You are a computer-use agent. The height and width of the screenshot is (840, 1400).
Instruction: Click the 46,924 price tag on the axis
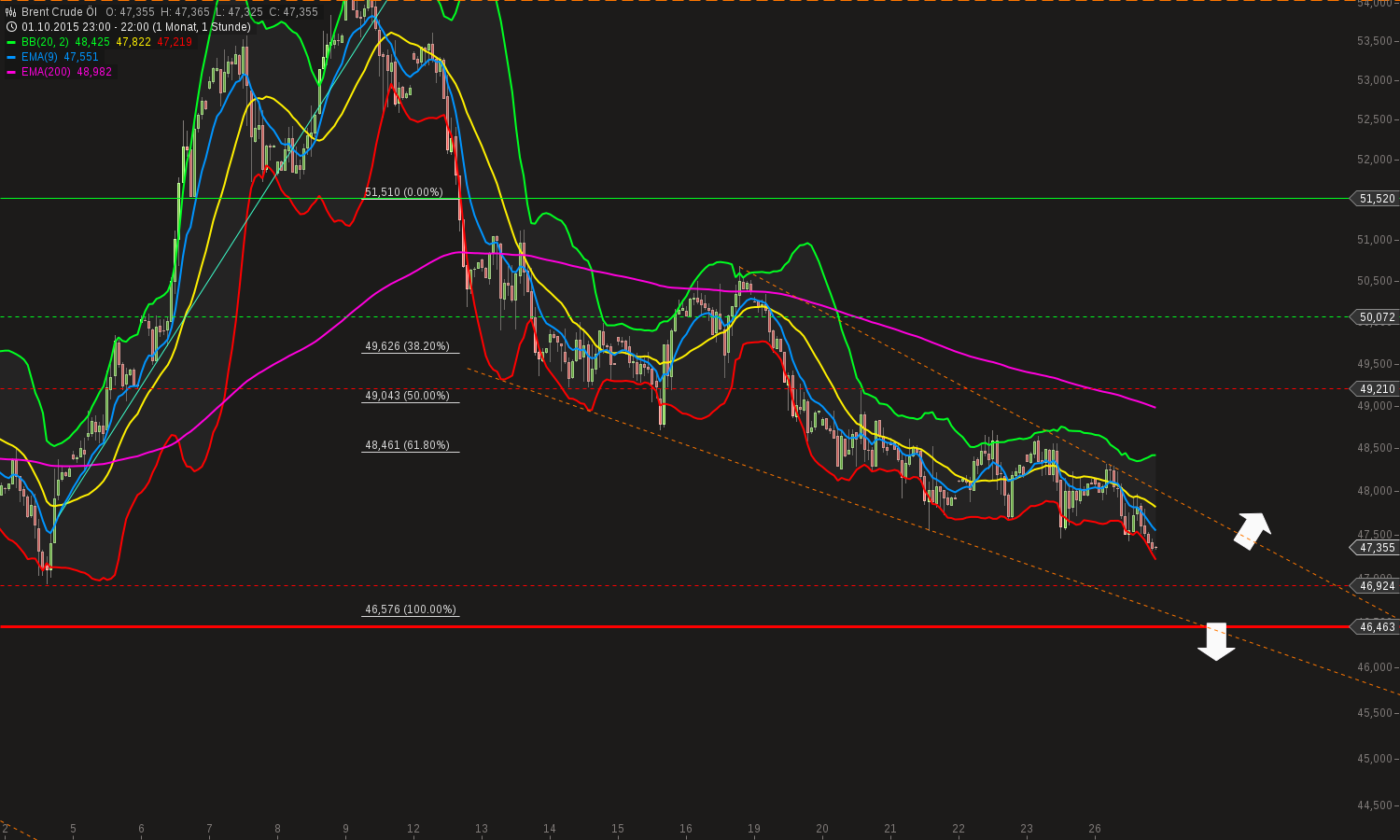[1377, 586]
